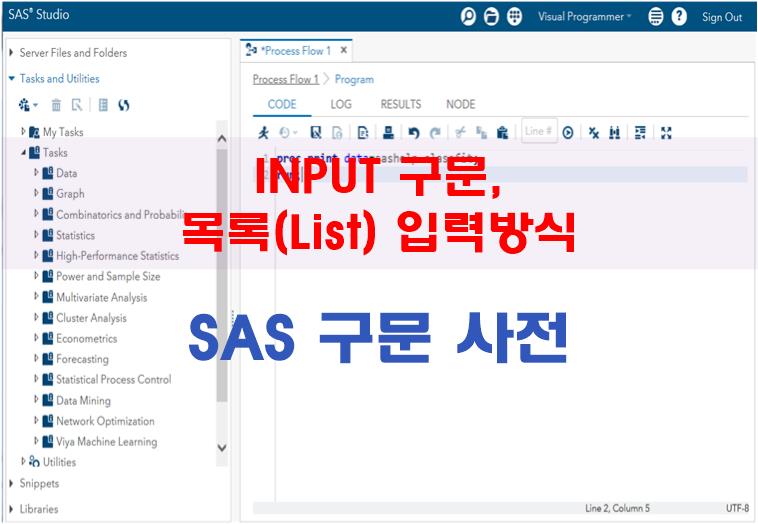This screenshot has width=758, height=524.
Task: Click the open folder icon in header
Action: (x=491, y=17)
